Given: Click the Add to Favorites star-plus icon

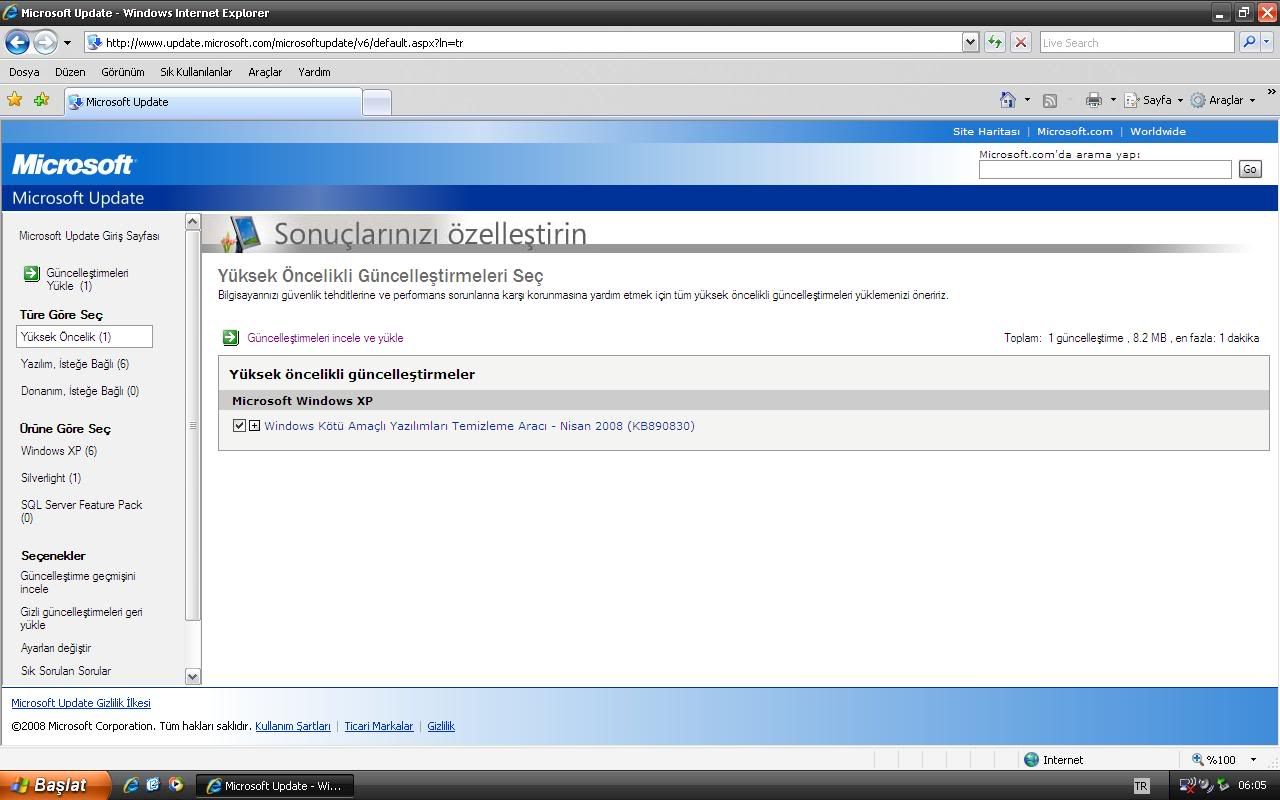Looking at the screenshot, I should (41, 100).
